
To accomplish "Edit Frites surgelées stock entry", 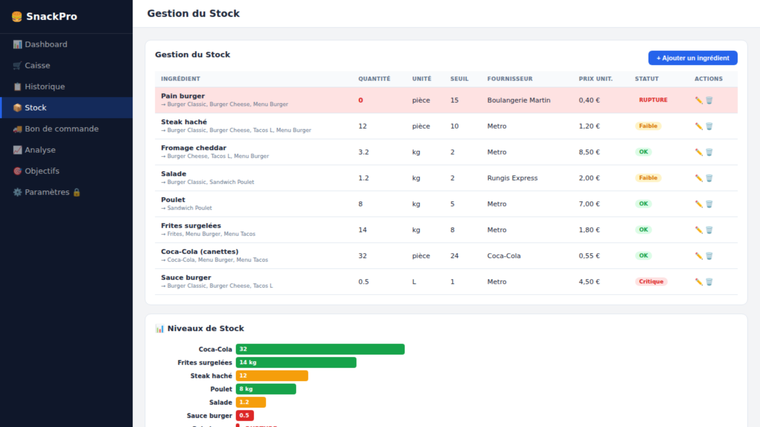I will [x=698, y=230].
